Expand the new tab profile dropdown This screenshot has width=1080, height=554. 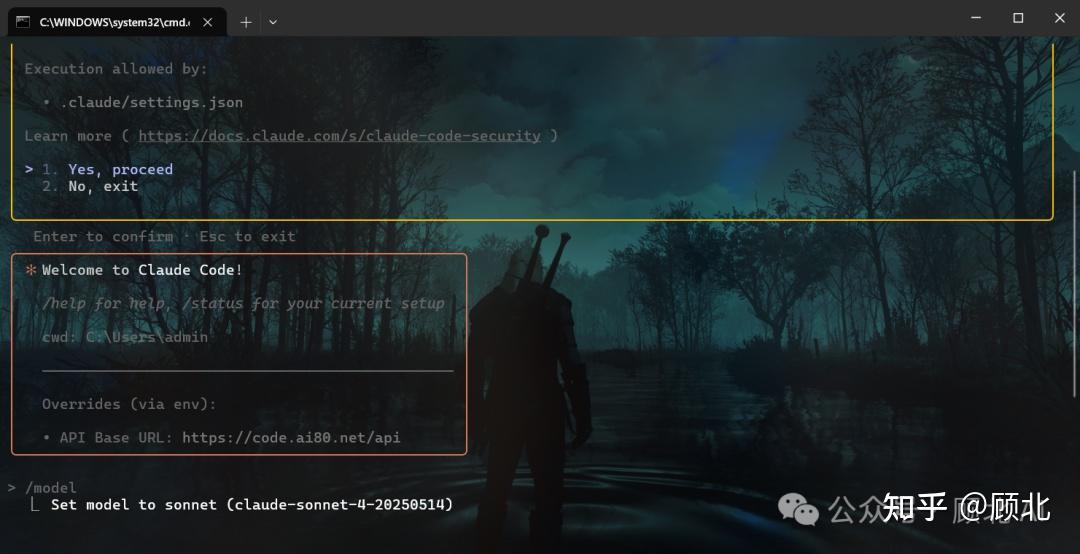tap(273, 22)
